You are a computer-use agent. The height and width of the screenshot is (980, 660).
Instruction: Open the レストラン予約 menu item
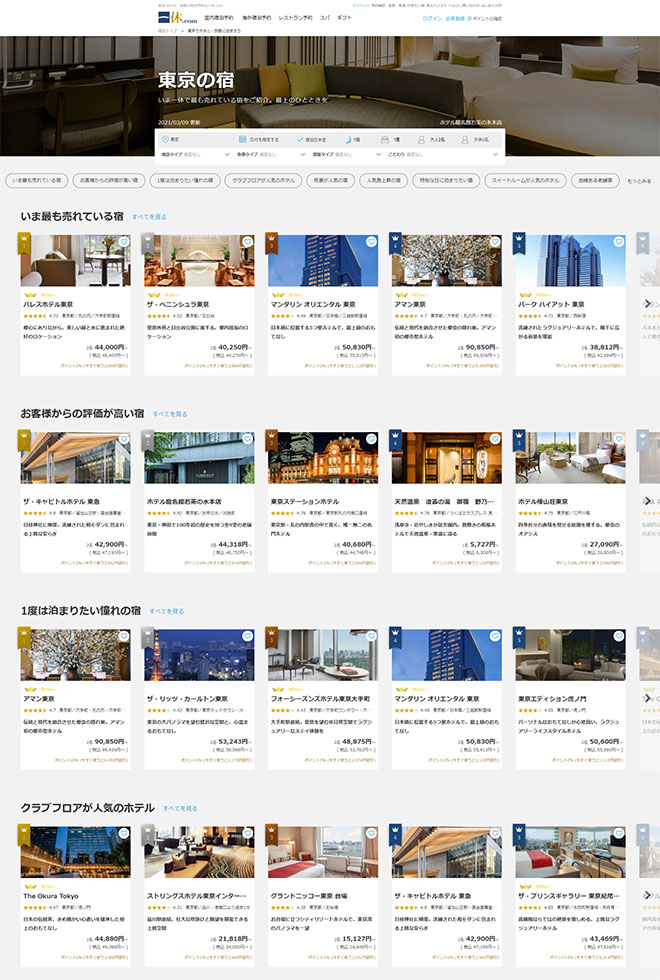click(x=296, y=18)
